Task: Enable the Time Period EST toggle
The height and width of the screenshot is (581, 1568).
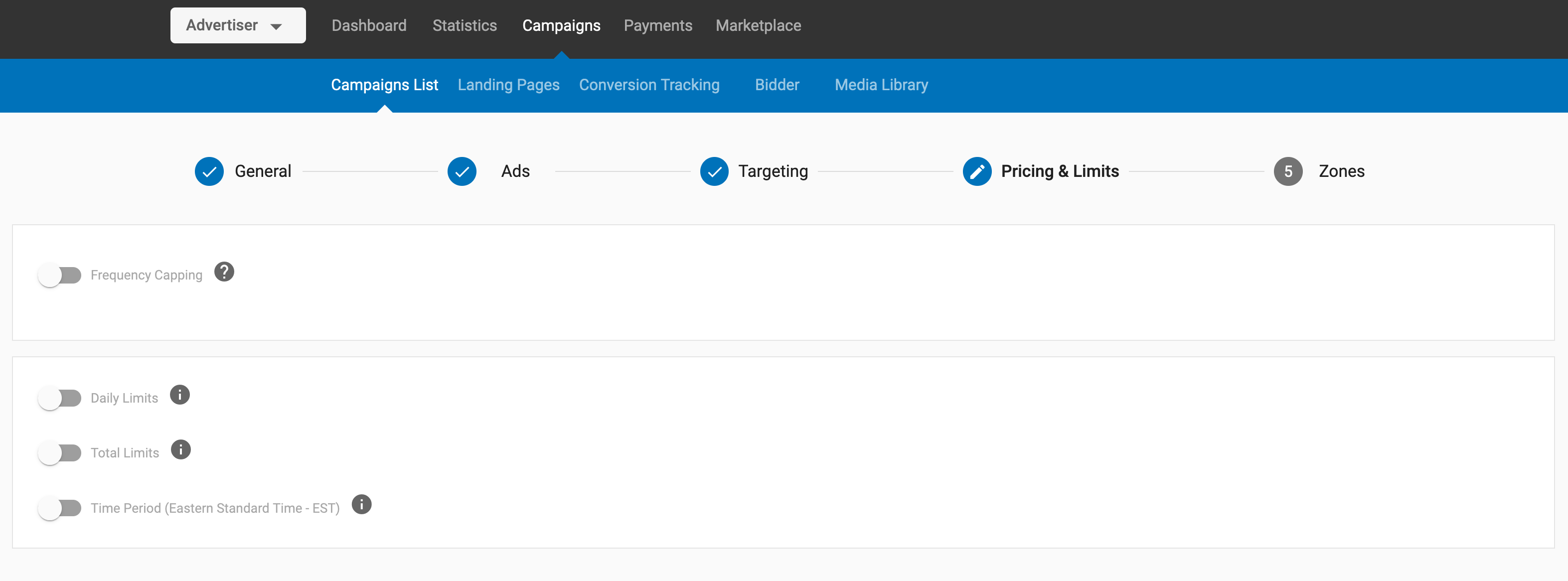Action: pyautogui.click(x=60, y=508)
